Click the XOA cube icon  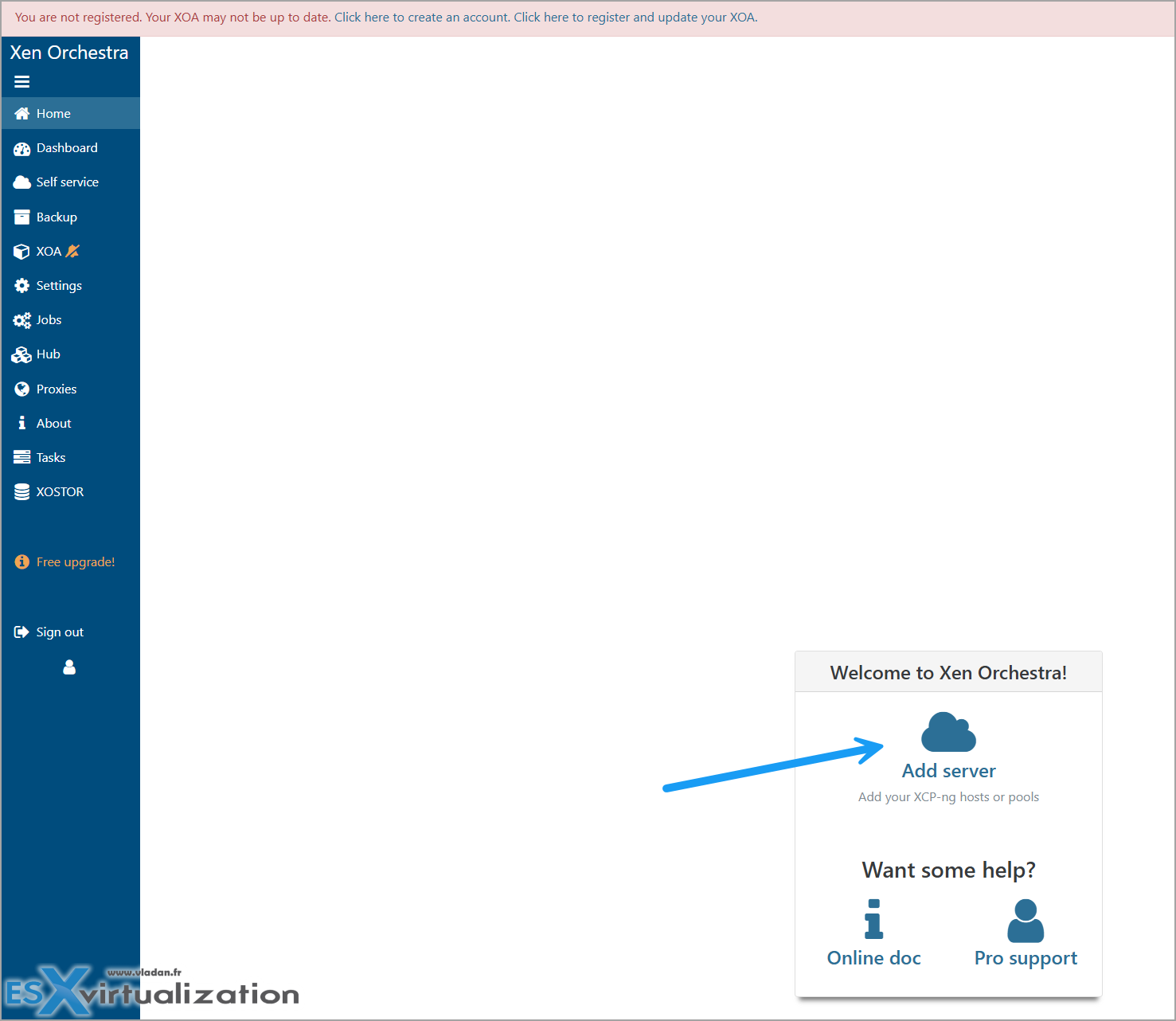pos(22,252)
